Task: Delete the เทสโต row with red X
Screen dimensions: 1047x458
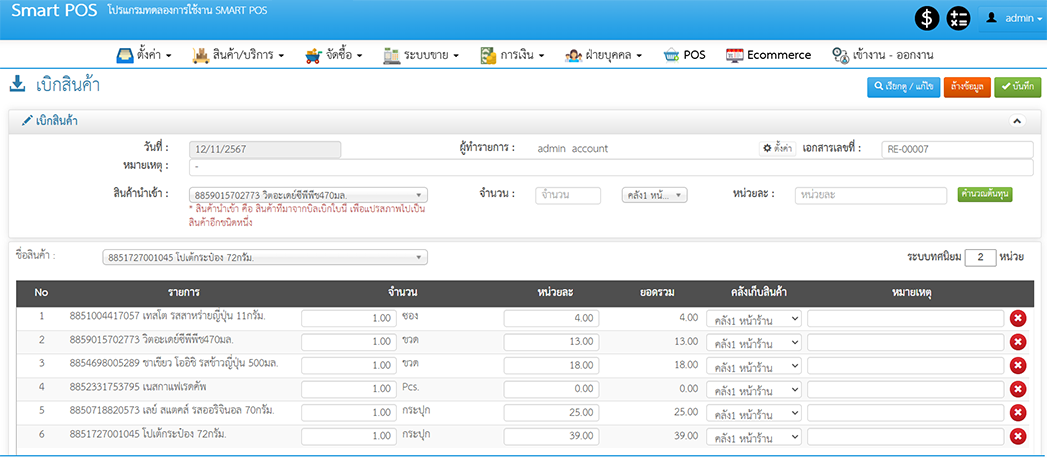Action: [1018, 318]
